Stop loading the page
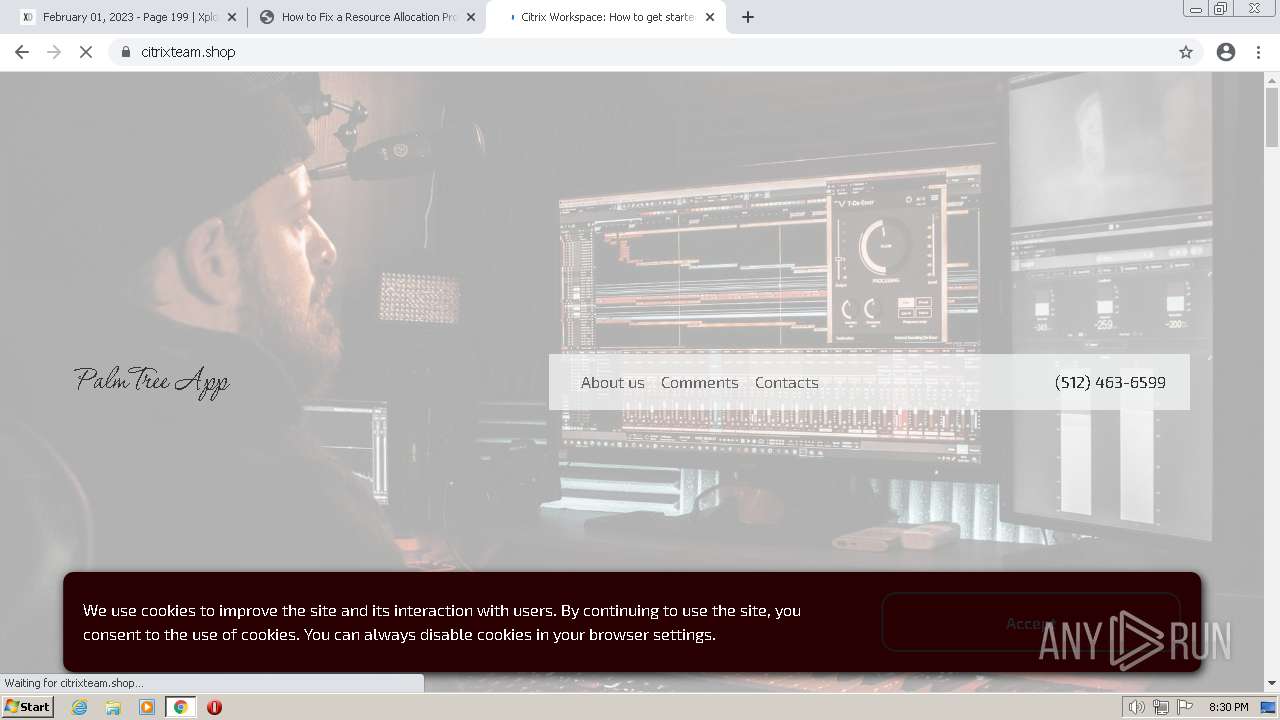Screen dimensions: 1280x720 [86, 52]
